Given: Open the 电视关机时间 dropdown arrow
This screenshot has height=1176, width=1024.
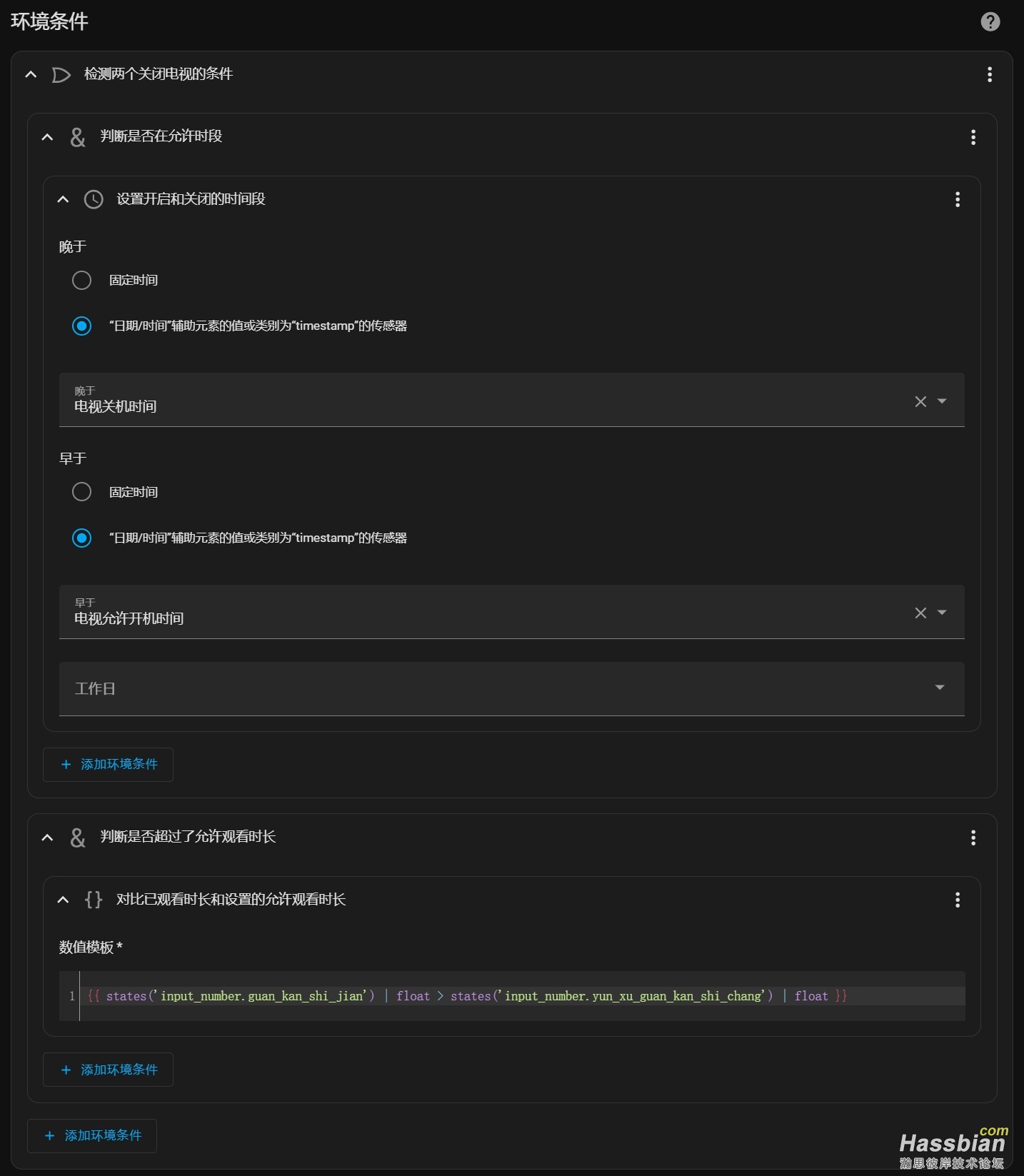Looking at the screenshot, I should (x=942, y=401).
